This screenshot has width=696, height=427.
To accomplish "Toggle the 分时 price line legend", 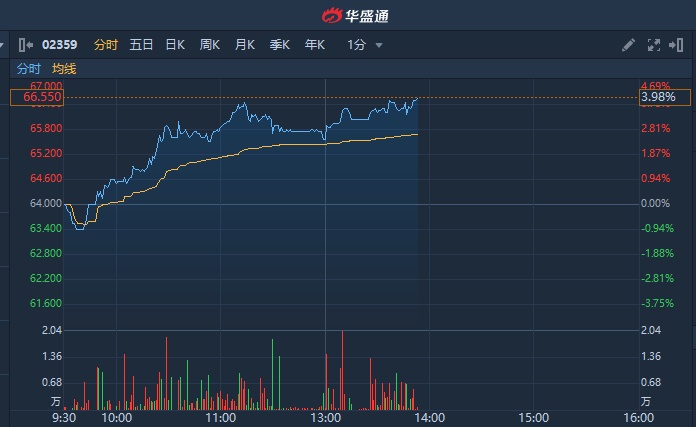I will 28,69.
